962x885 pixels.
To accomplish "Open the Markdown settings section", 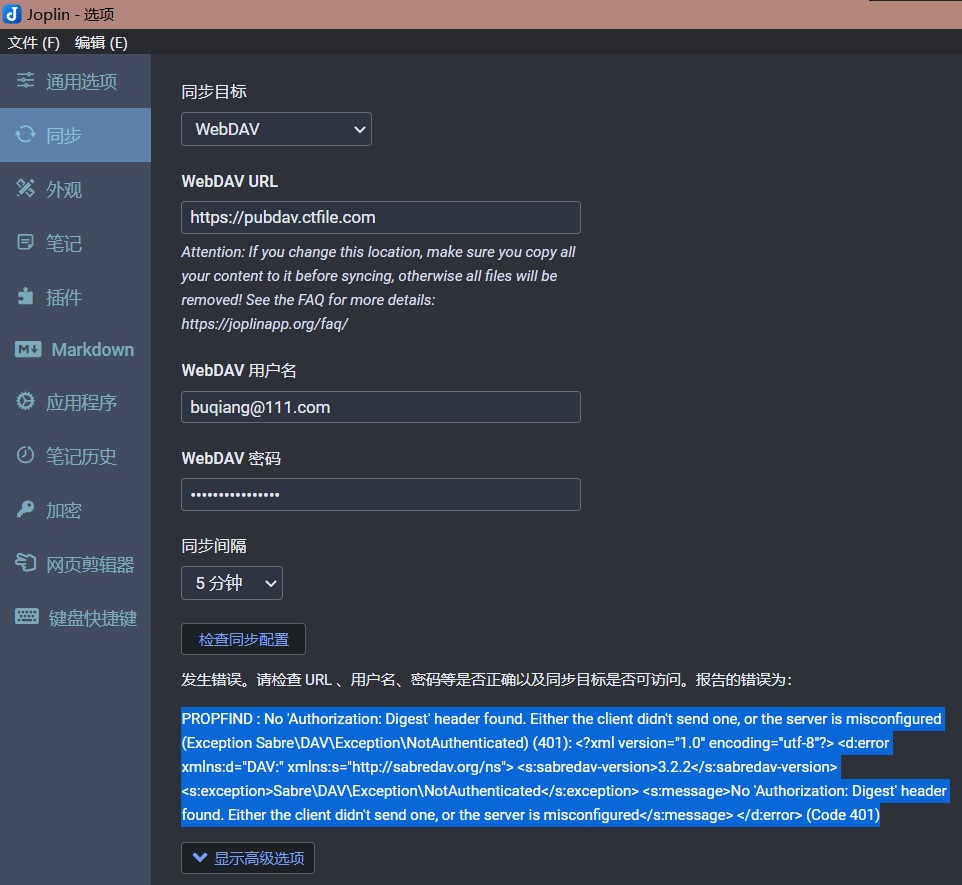I will pyautogui.click(x=75, y=350).
